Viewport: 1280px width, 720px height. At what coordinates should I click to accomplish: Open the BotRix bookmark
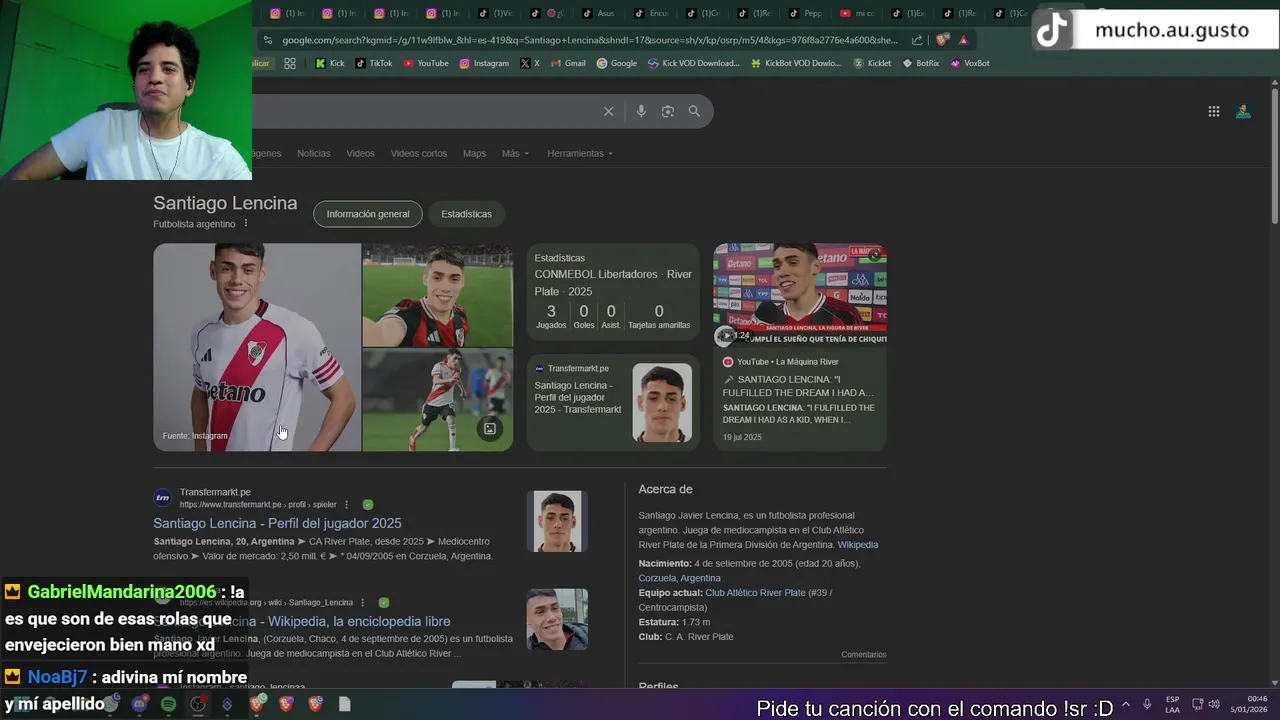(x=921, y=63)
